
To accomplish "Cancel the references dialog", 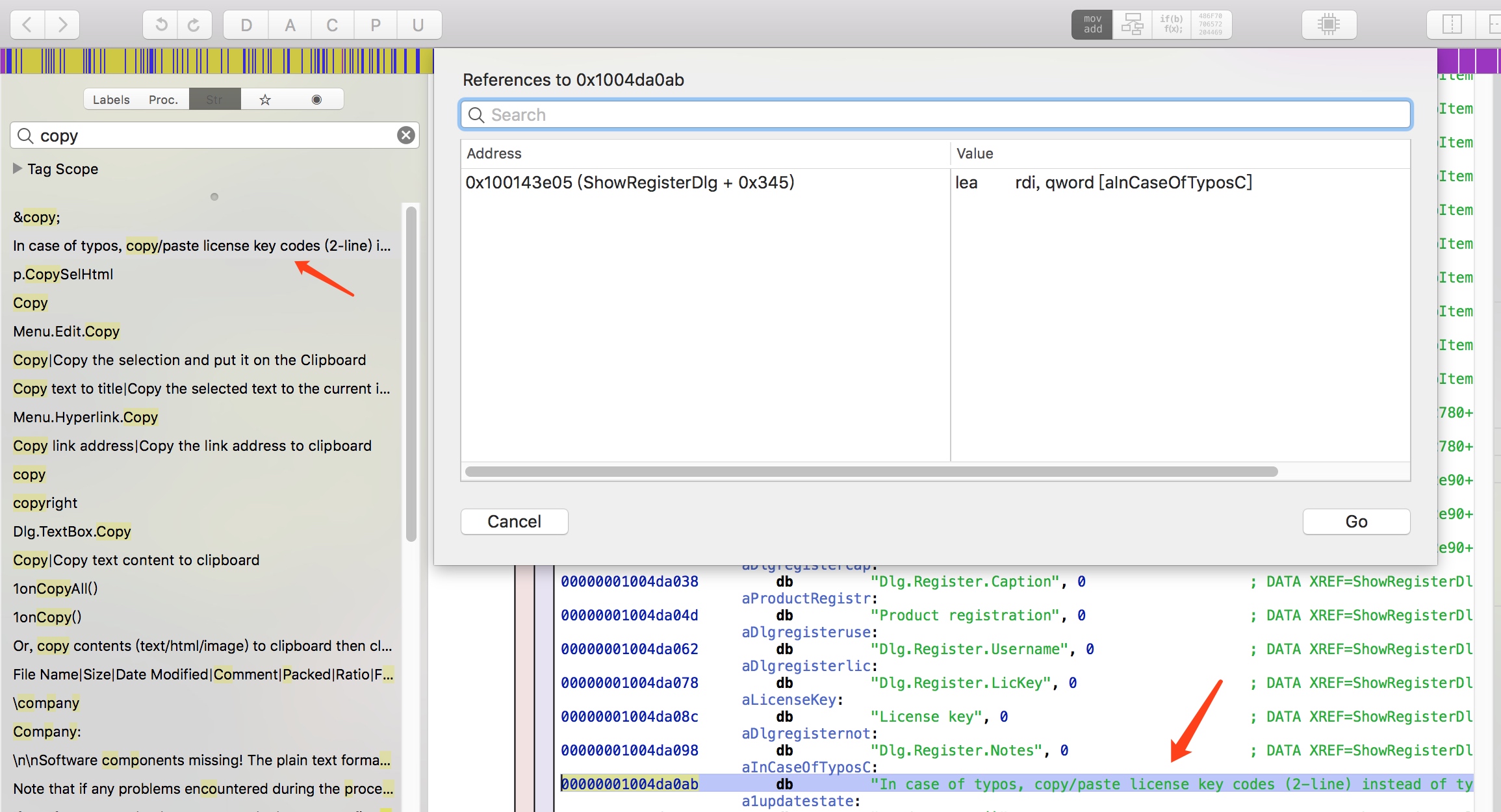I will [514, 522].
